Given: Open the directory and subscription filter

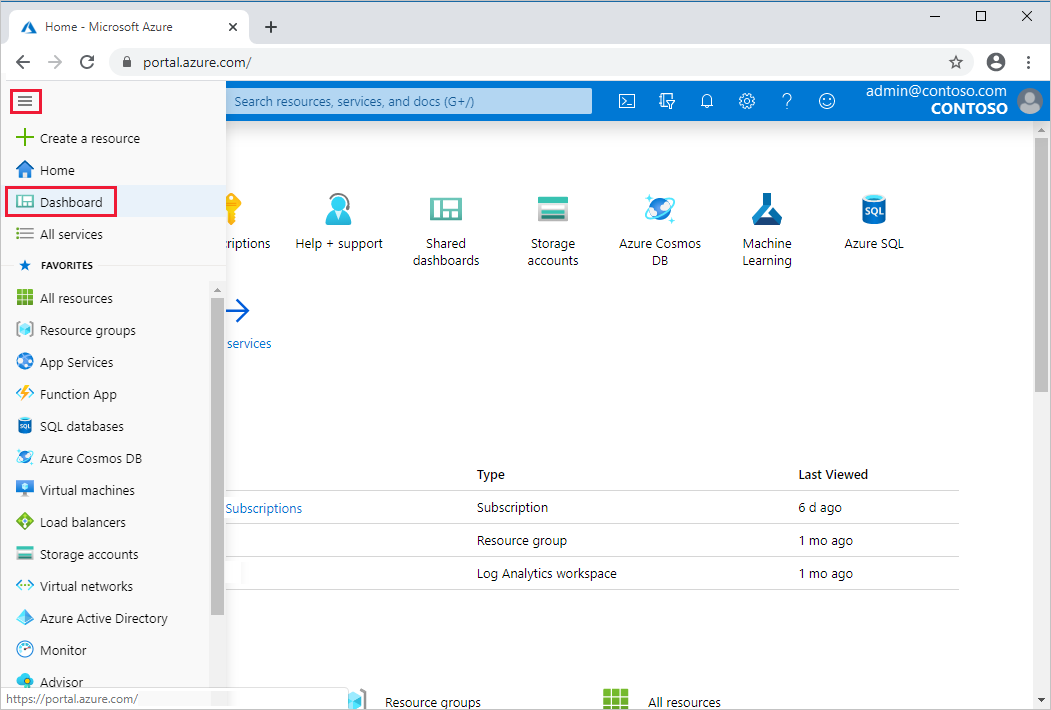Looking at the screenshot, I should (667, 100).
